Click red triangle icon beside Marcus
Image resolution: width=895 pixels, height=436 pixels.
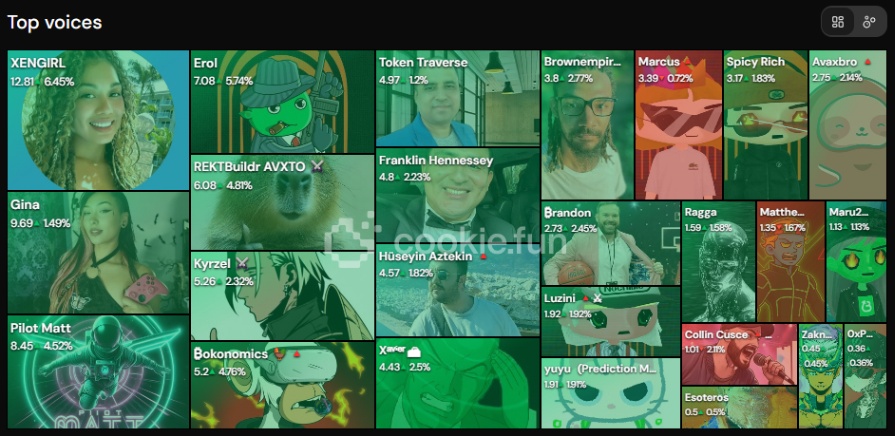coord(687,61)
